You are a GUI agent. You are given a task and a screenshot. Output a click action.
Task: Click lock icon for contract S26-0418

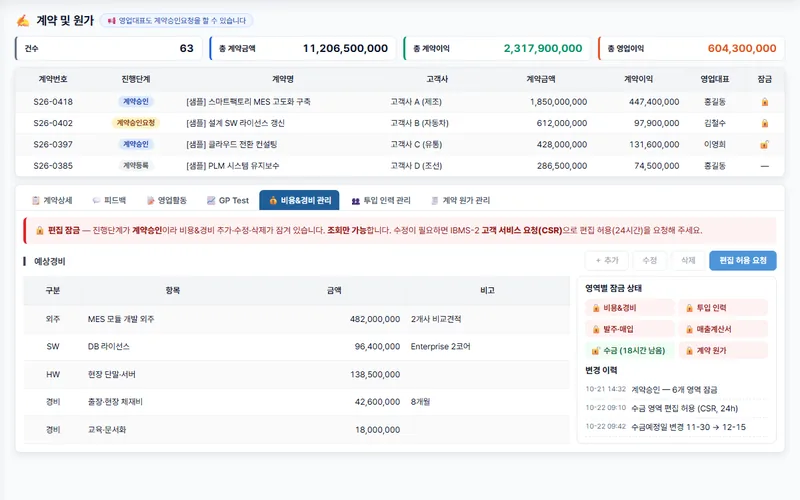click(764, 102)
